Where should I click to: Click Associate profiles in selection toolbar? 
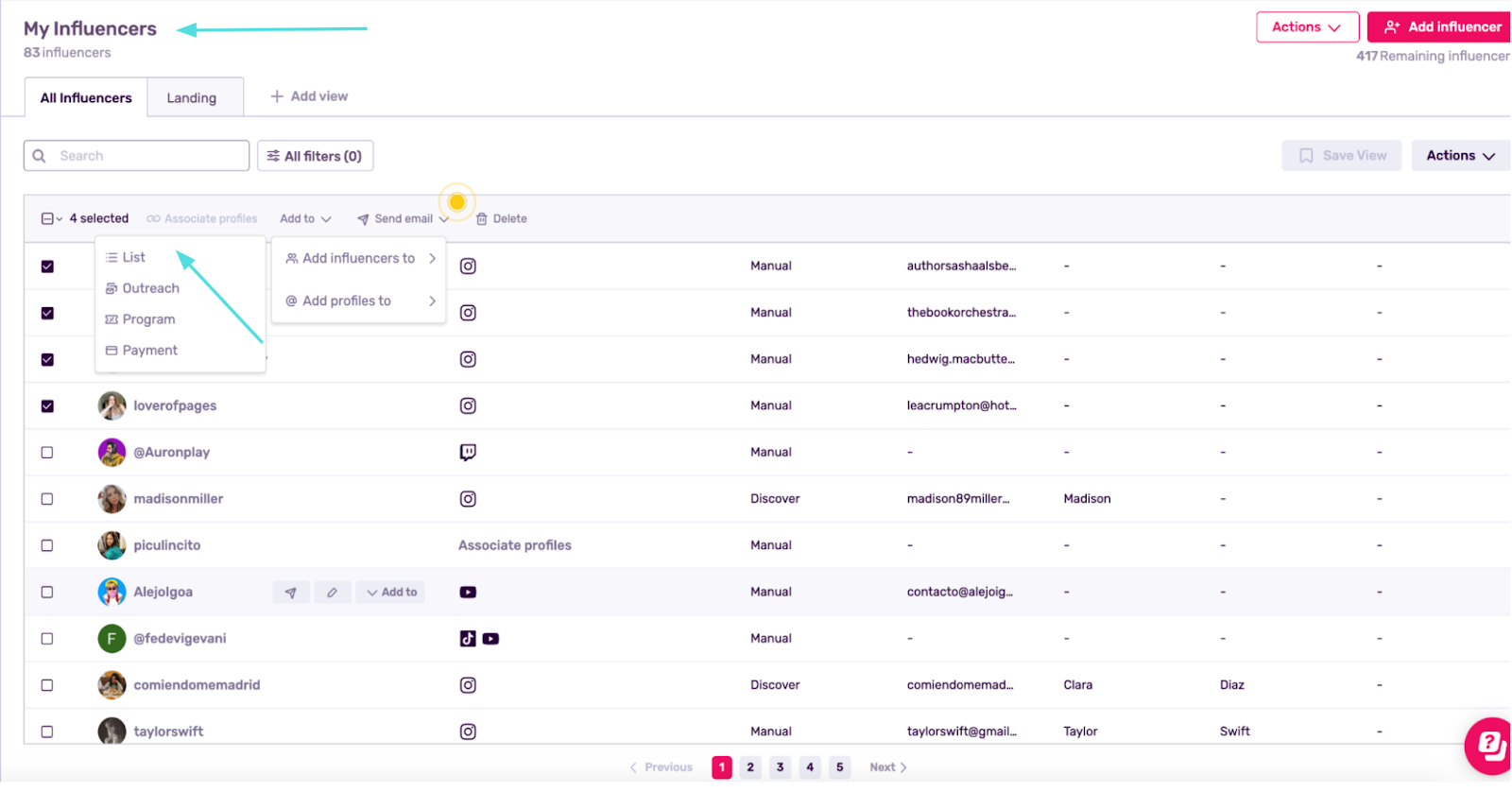(x=201, y=218)
